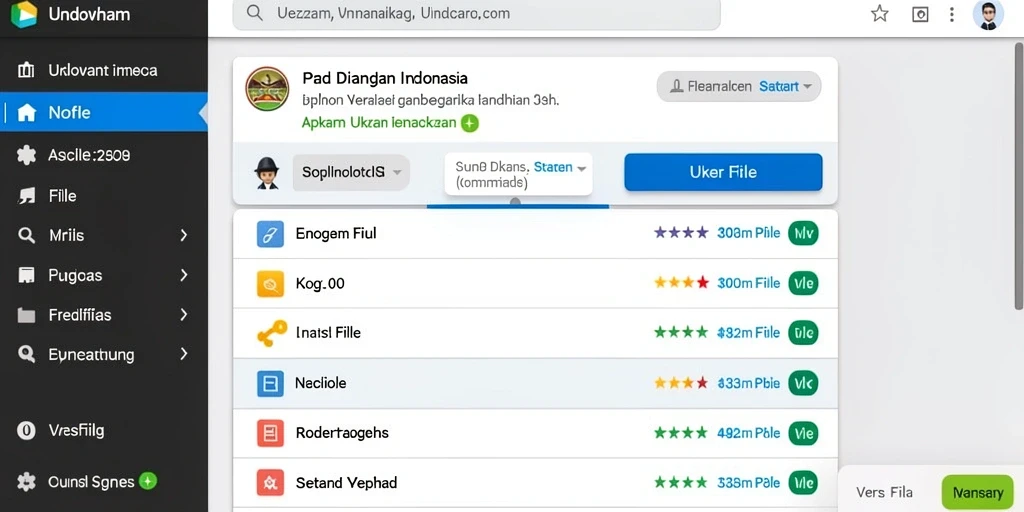The image size is (1024, 512).
Task: Bookmark page with the star icon
Action: click(880, 14)
